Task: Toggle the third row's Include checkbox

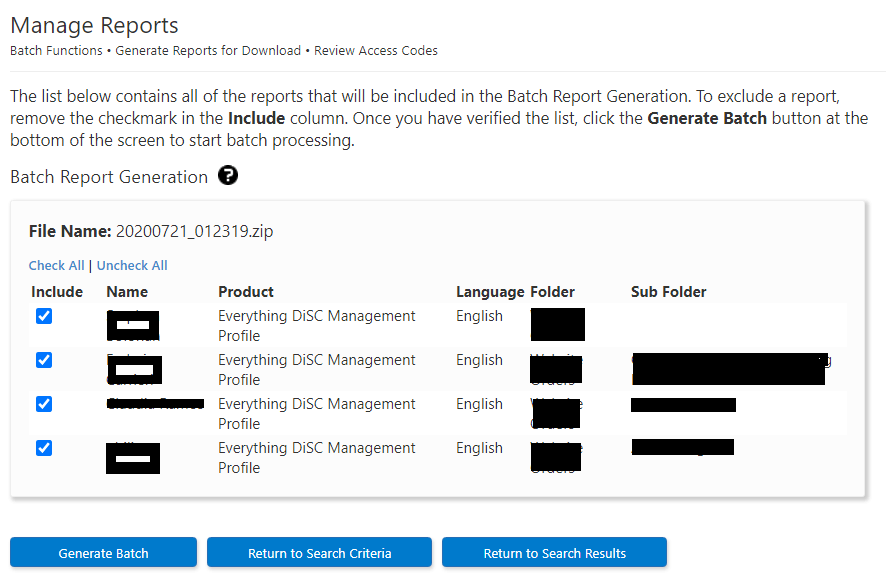Action: [x=44, y=404]
